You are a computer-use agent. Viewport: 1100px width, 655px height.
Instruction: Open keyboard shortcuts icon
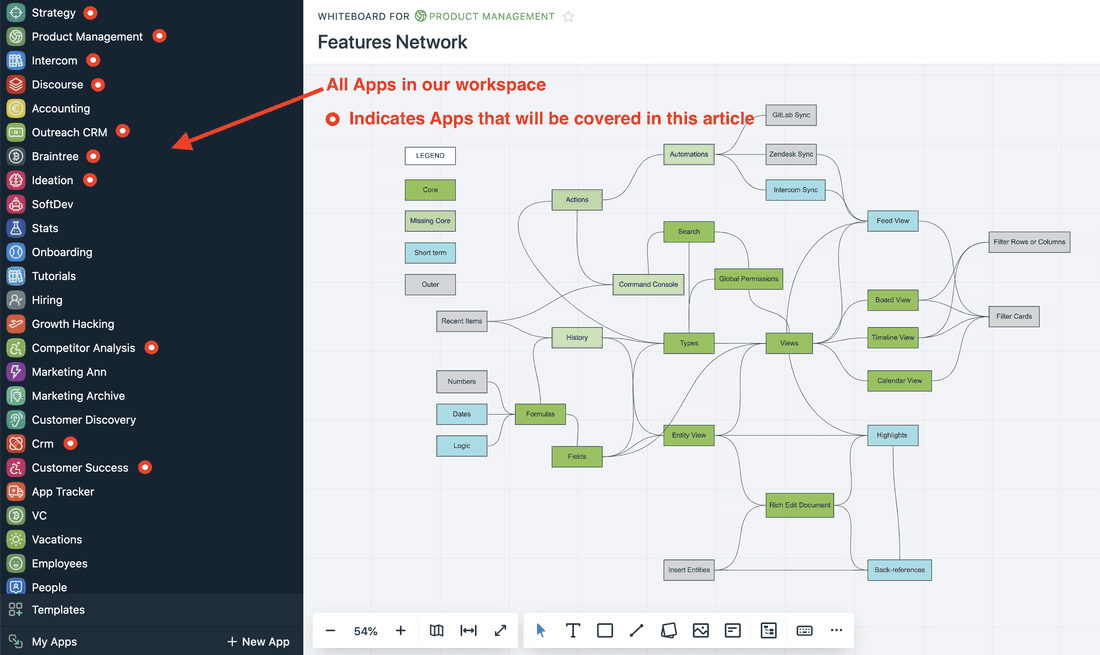(x=805, y=631)
